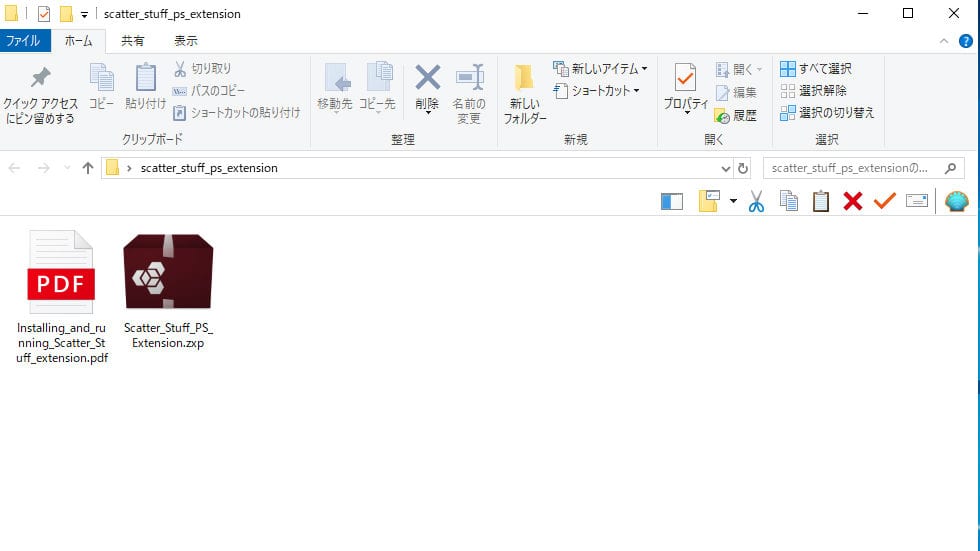Click Paste shortcut (ショートカットの貼り付け)
This screenshot has height=551, width=980.
pyautogui.click(x=237, y=112)
